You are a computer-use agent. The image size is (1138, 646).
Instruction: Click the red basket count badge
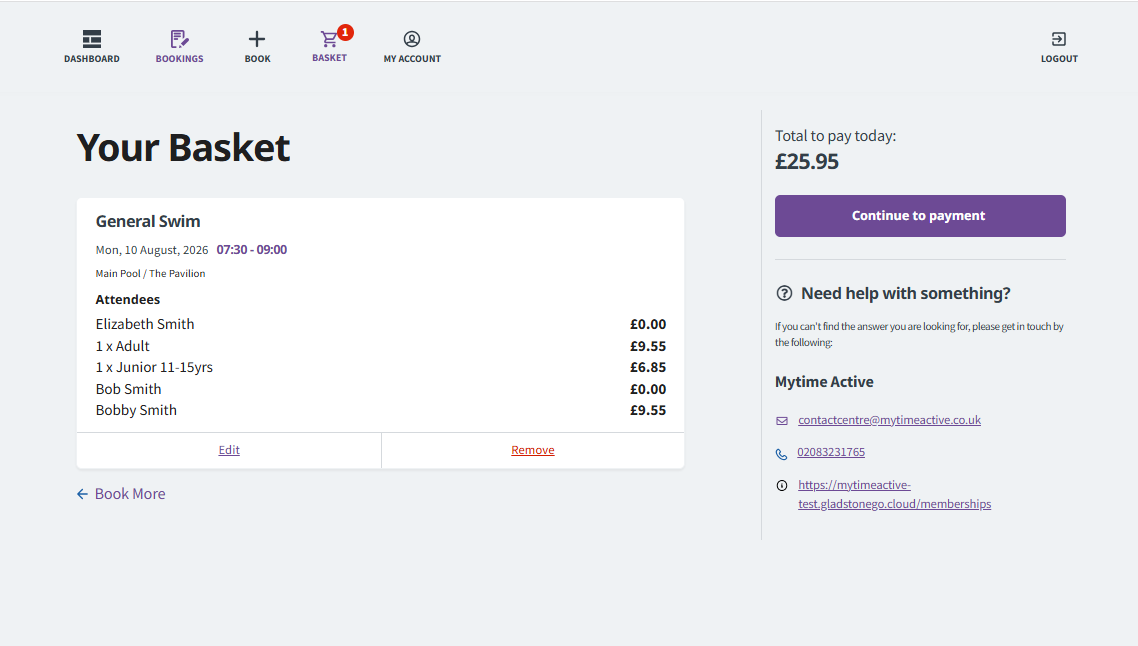click(x=345, y=32)
